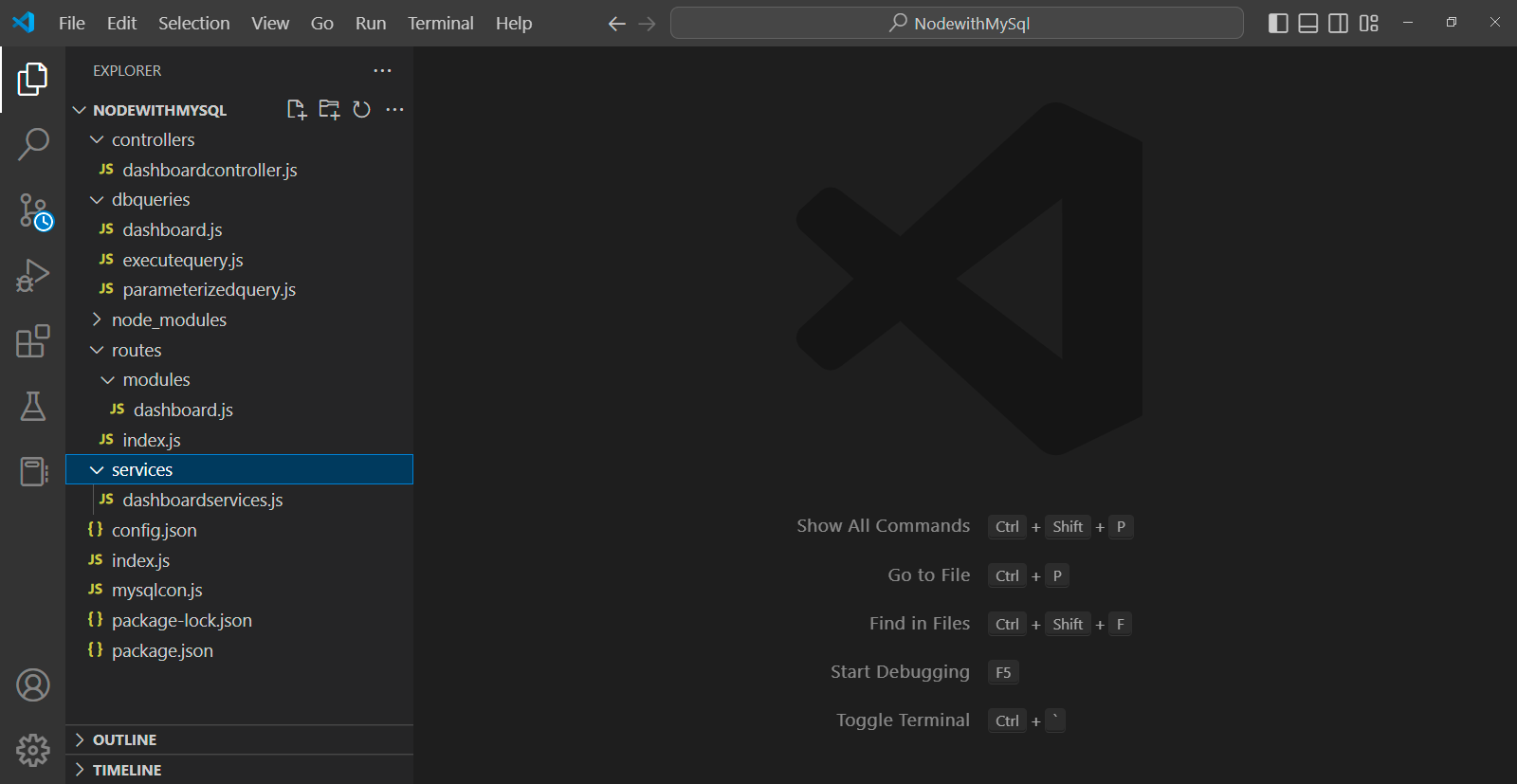Expand the OUTLINE section
Viewport: 1517px width, 784px height.
pos(80,740)
